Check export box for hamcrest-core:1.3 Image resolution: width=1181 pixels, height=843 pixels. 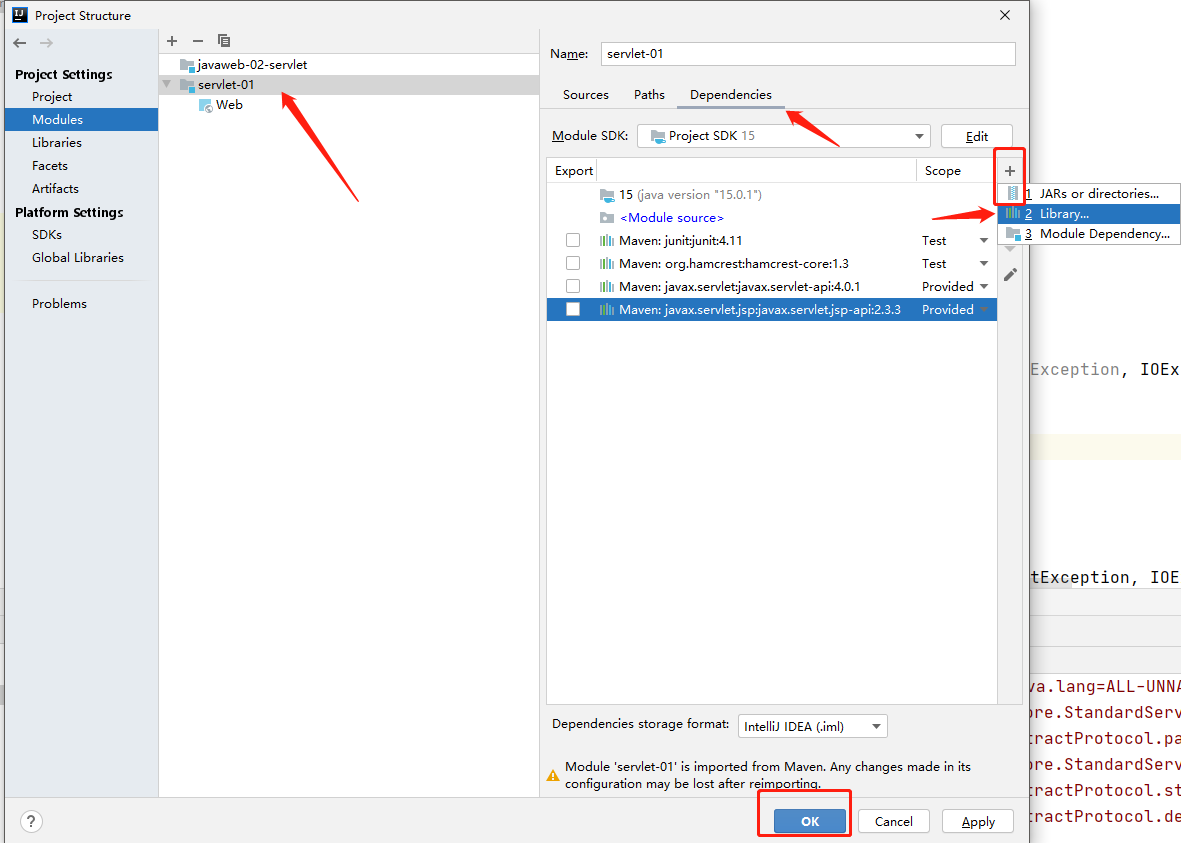[573, 264]
